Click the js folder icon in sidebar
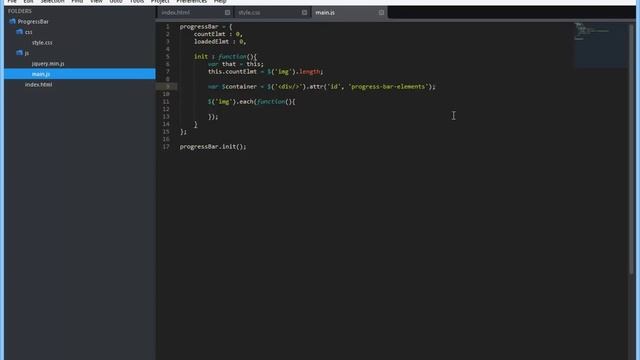 click(19, 53)
